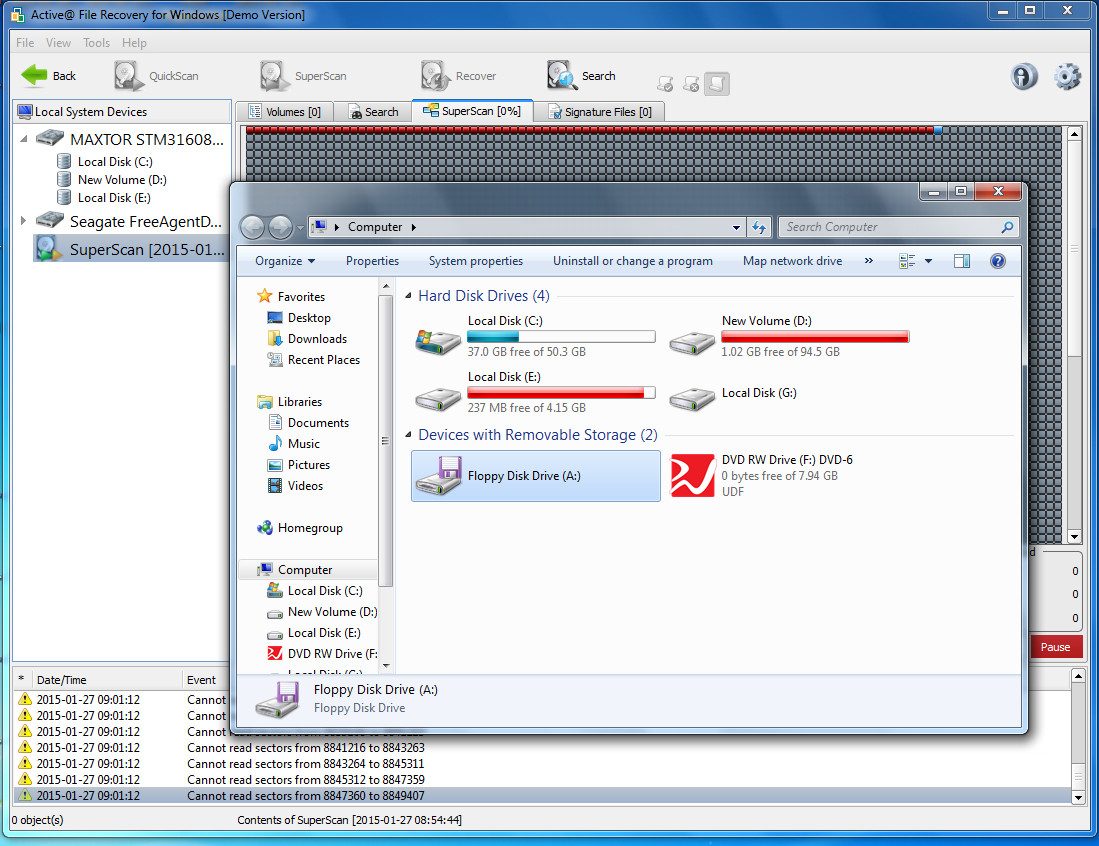Click the Date/Time column header
The width and height of the screenshot is (1099, 846).
coord(105,679)
